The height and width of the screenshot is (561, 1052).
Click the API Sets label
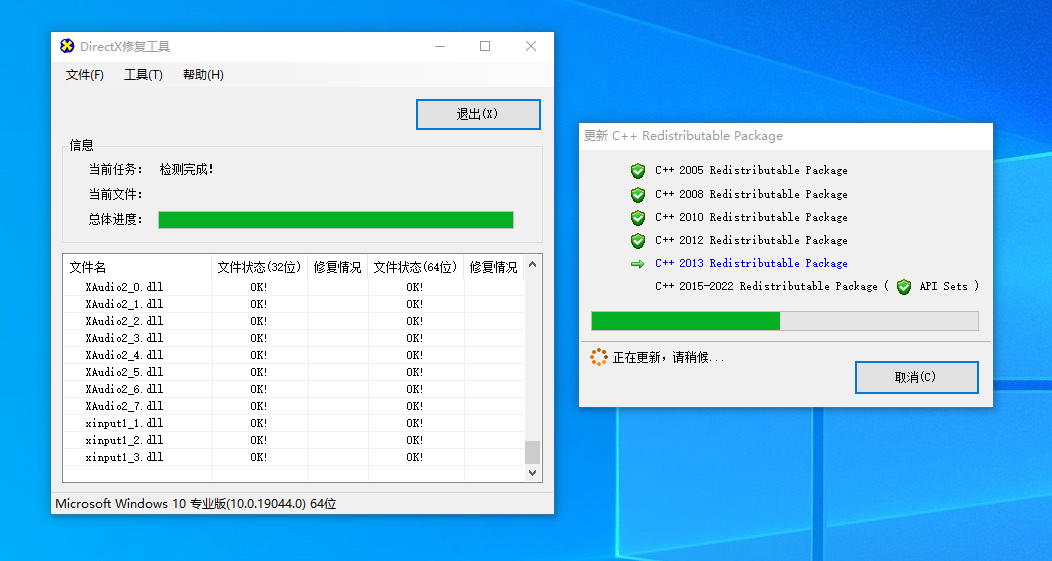point(943,287)
